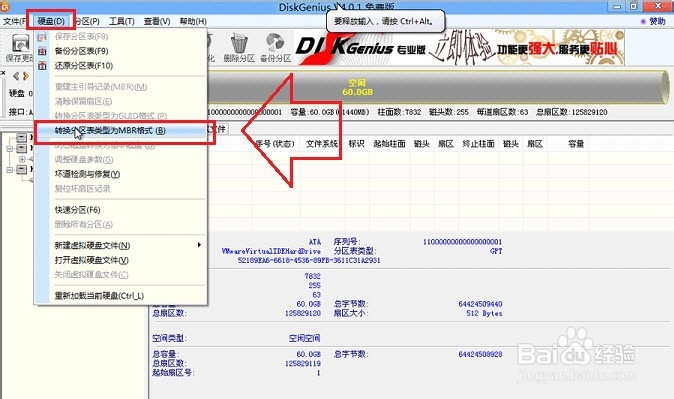Click the 备份分区 toolbar icon
This screenshot has height=399, width=674.
pyautogui.click(x=275, y=48)
